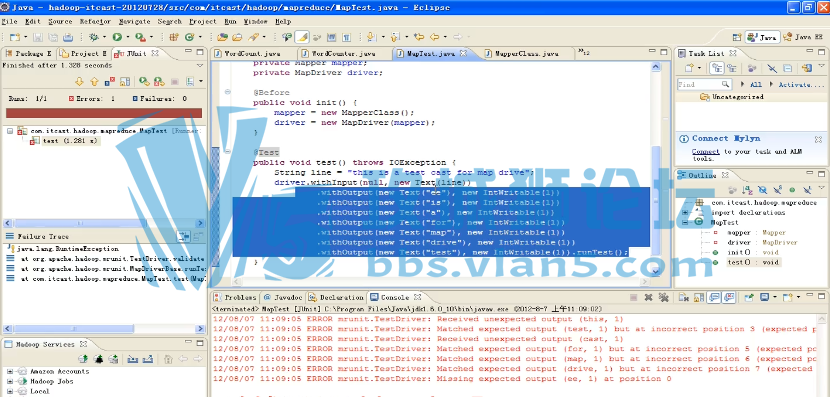Click Clear Console icon

coord(683,297)
